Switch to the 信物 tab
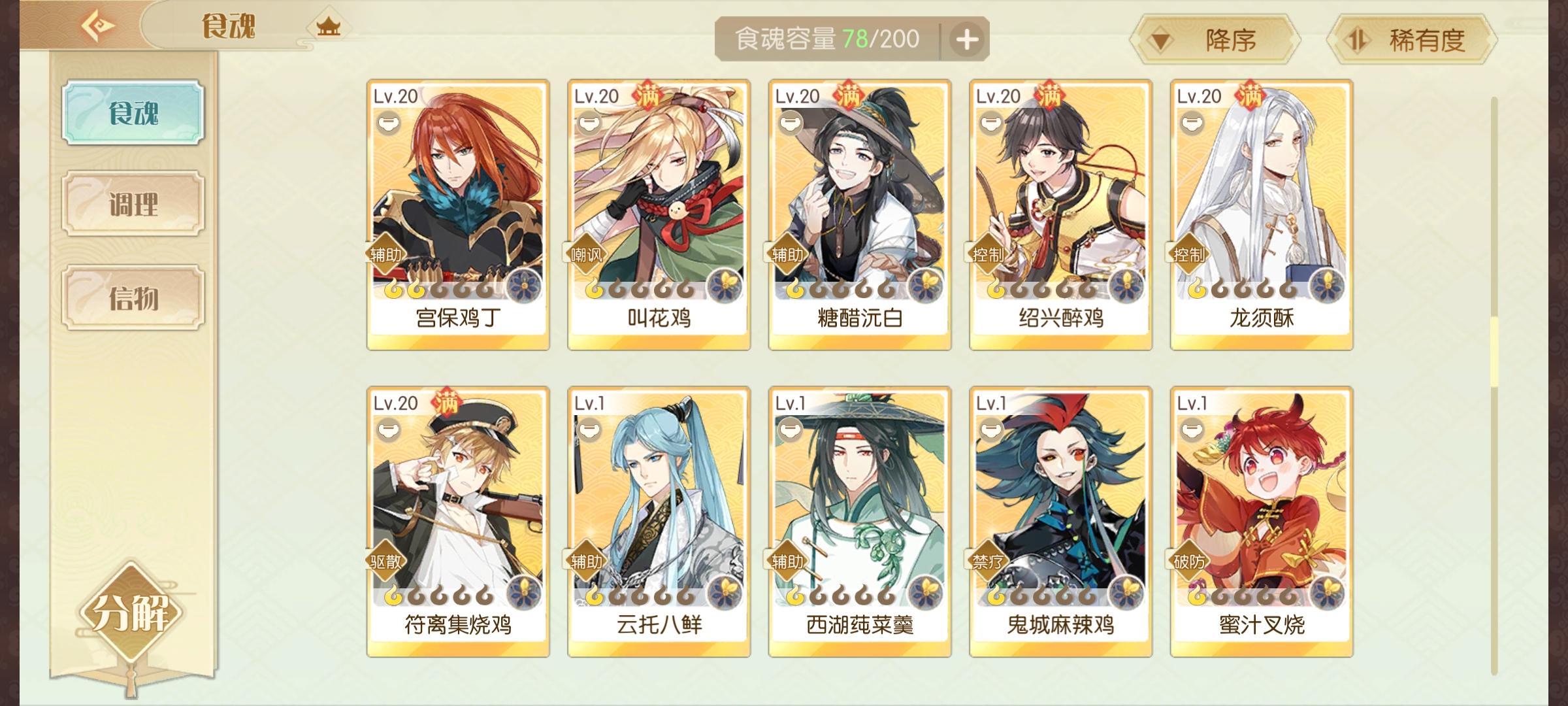The image size is (1568, 706). [133, 297]
